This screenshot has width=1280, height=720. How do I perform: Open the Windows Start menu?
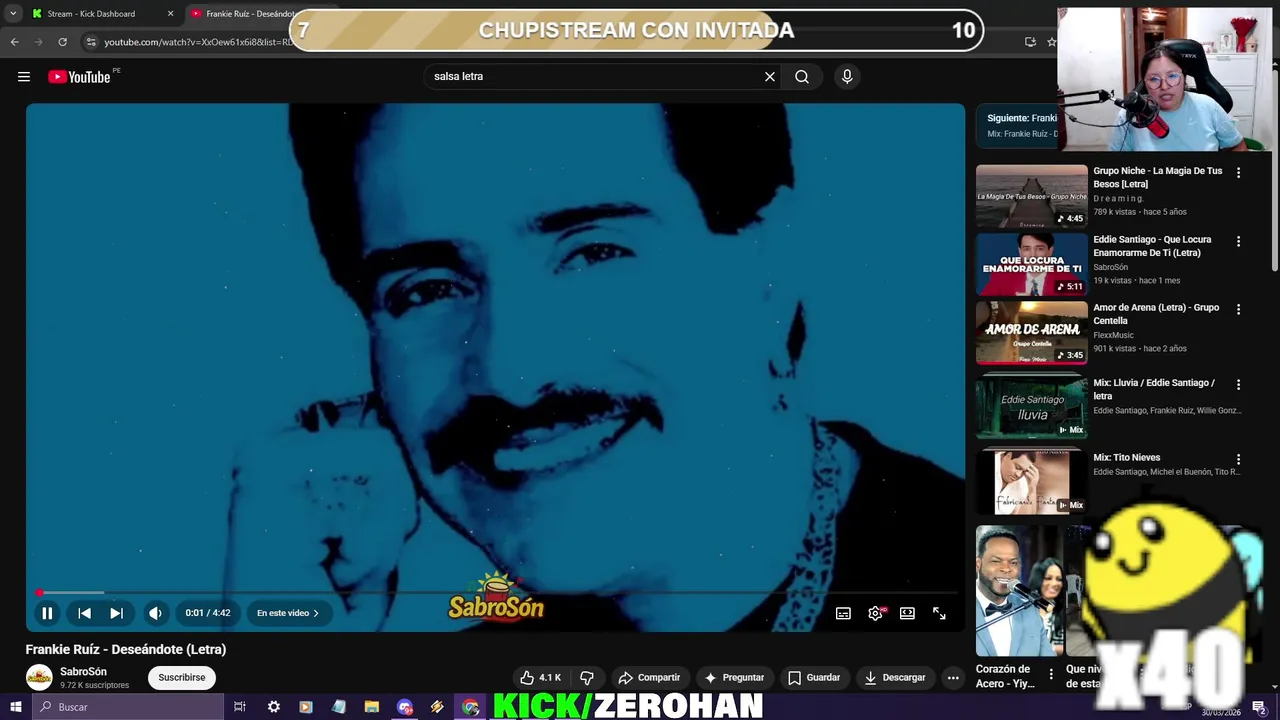[x=15, y=707]
